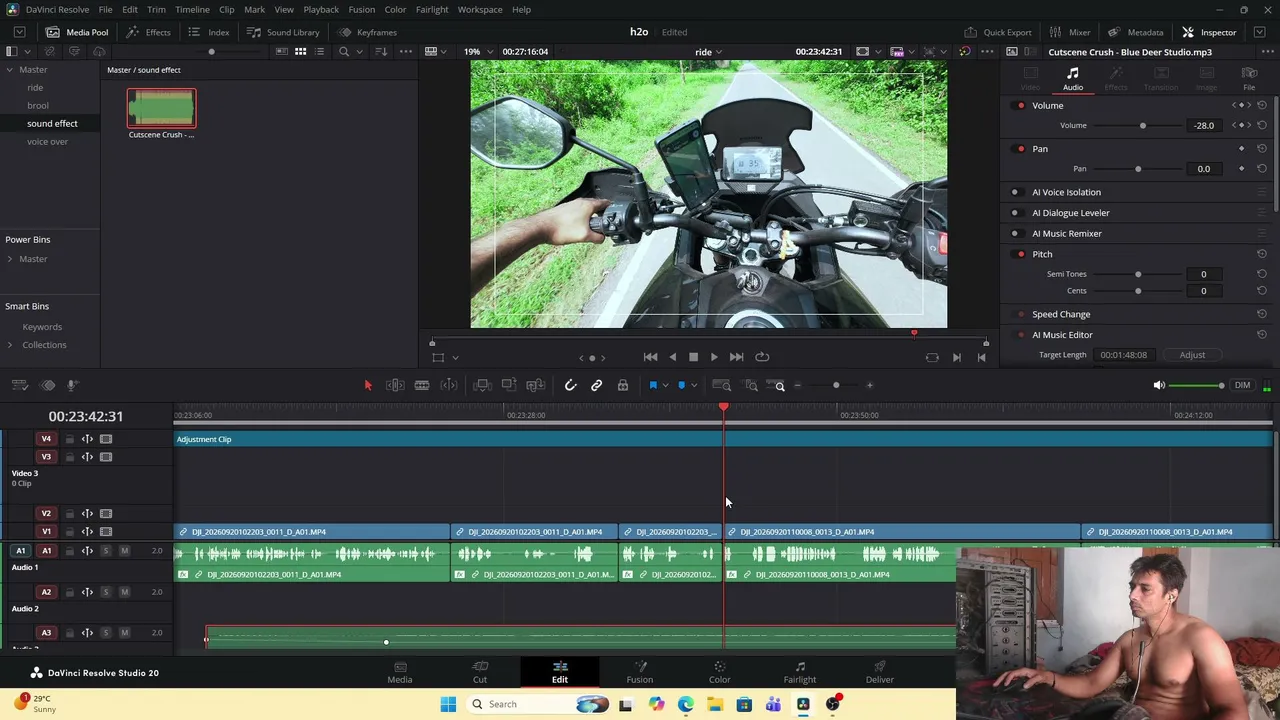Viewport: 1280px width, 720px height.
Task: Click the Position Lock padlock icon
Action: pos(622,385)
